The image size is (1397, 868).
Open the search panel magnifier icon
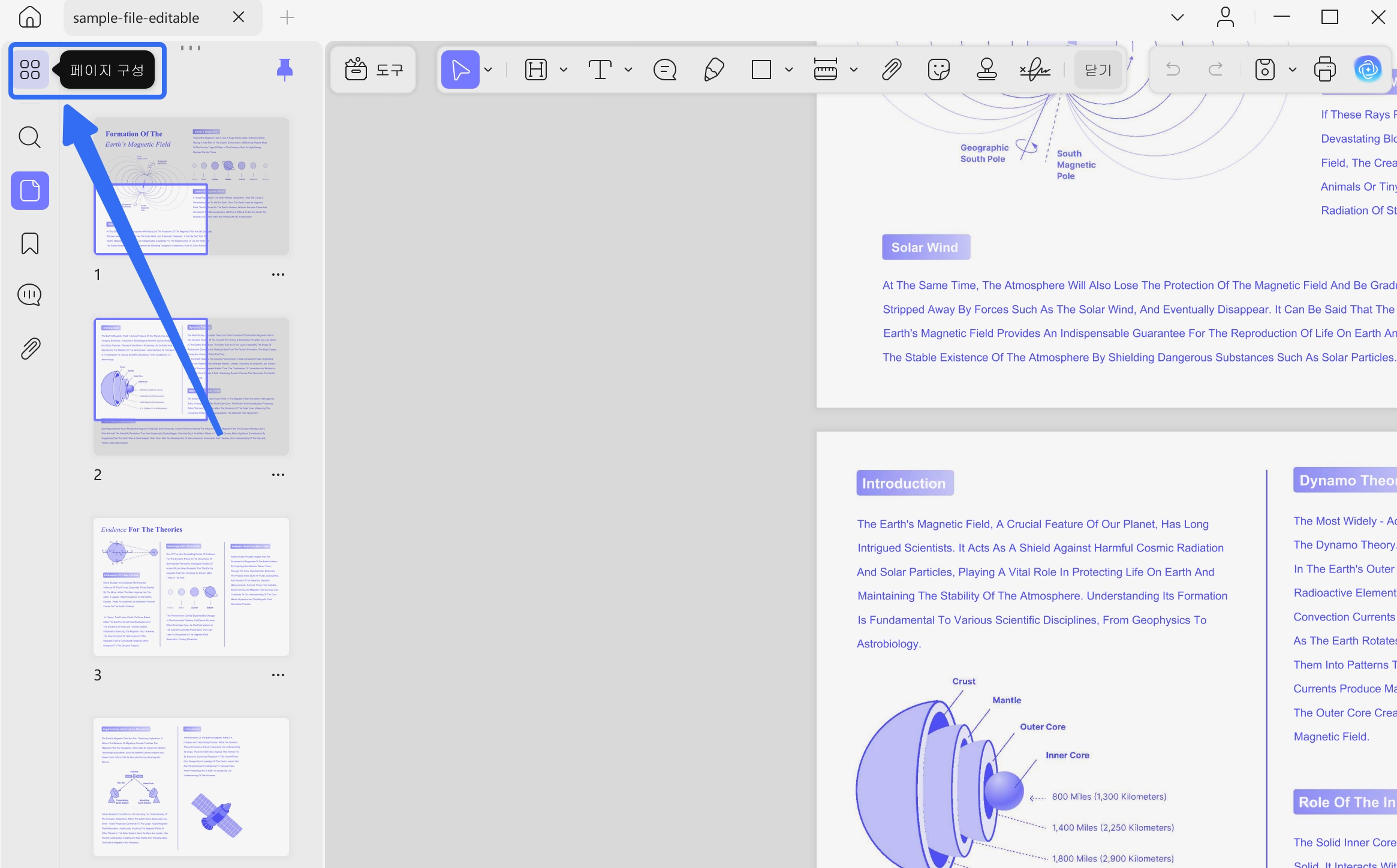(x=29, y=137)
